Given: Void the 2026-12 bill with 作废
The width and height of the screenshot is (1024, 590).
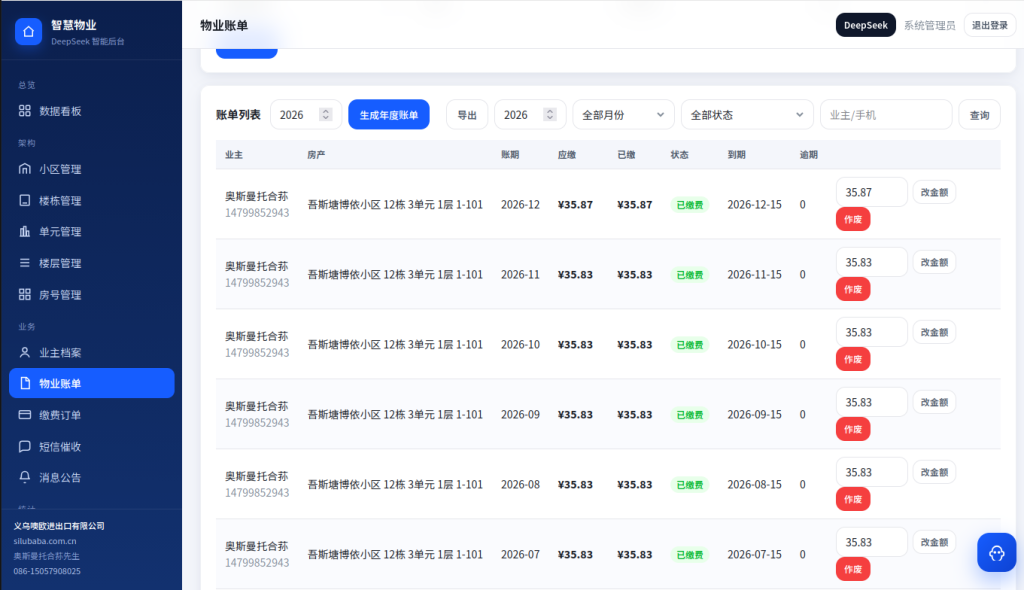Looking at the screenshot, I should tap(853, 219).
